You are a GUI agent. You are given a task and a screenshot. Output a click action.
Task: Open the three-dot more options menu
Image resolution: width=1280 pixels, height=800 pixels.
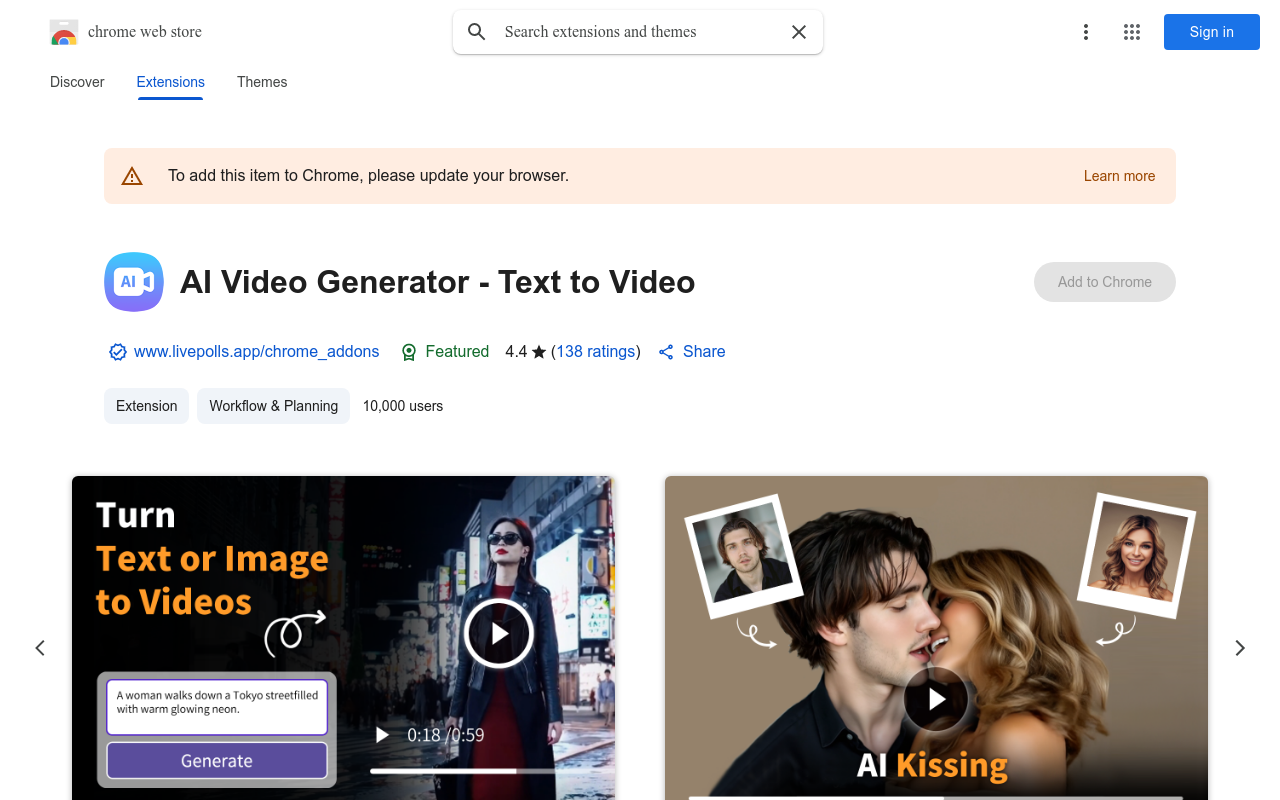point(1086,32)
